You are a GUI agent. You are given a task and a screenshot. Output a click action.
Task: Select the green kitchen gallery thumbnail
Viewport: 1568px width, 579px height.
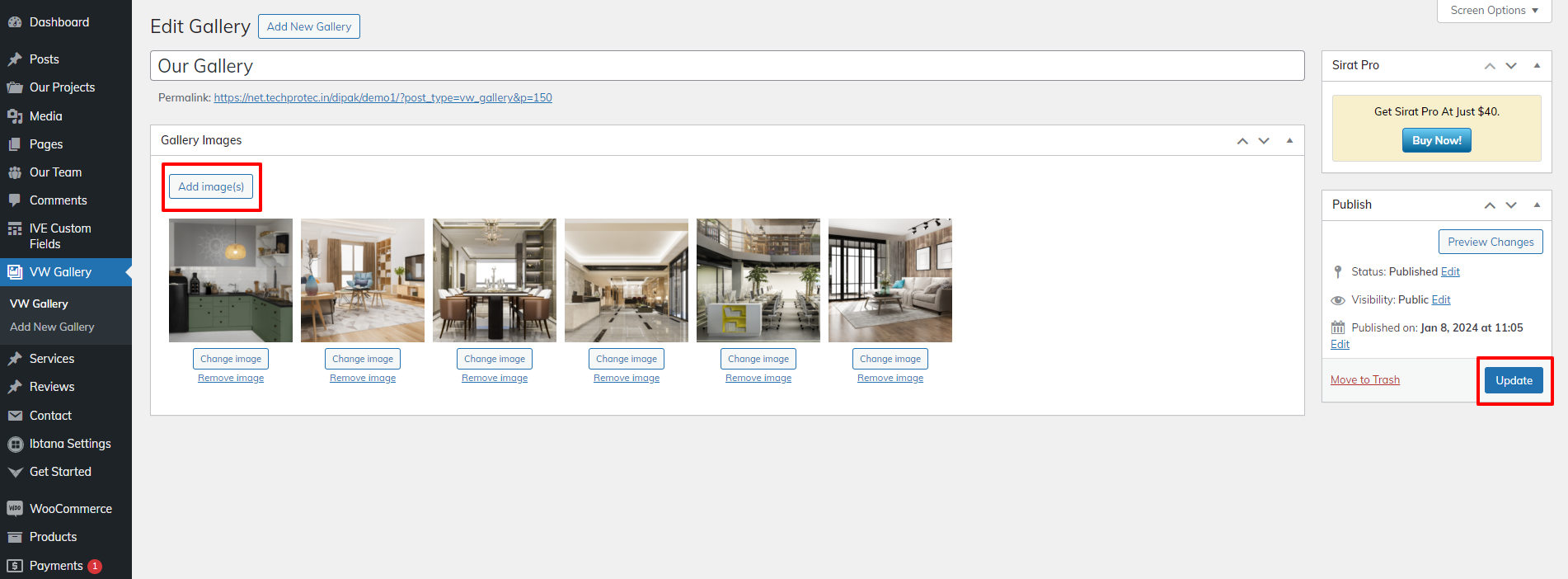click(x=231, y=280)
